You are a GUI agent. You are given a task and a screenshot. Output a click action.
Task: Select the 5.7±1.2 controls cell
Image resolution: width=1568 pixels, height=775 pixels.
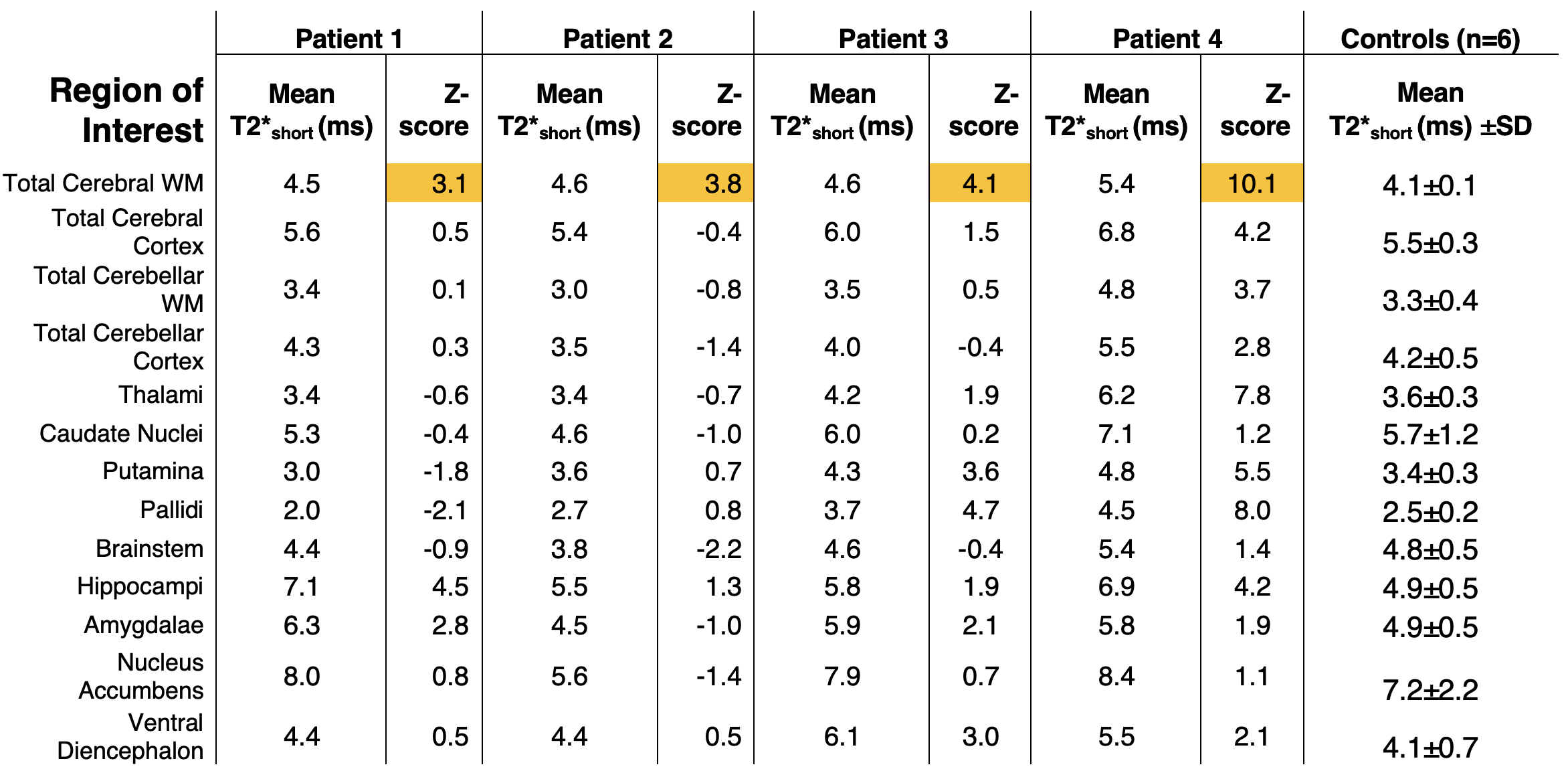[x=1430, y=435]
